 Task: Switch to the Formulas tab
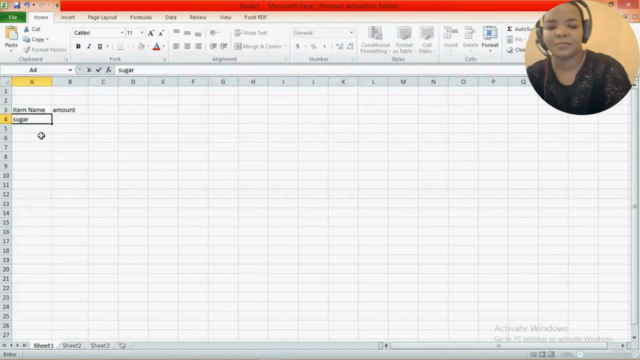pyautogui.click(x=141, y=17)
